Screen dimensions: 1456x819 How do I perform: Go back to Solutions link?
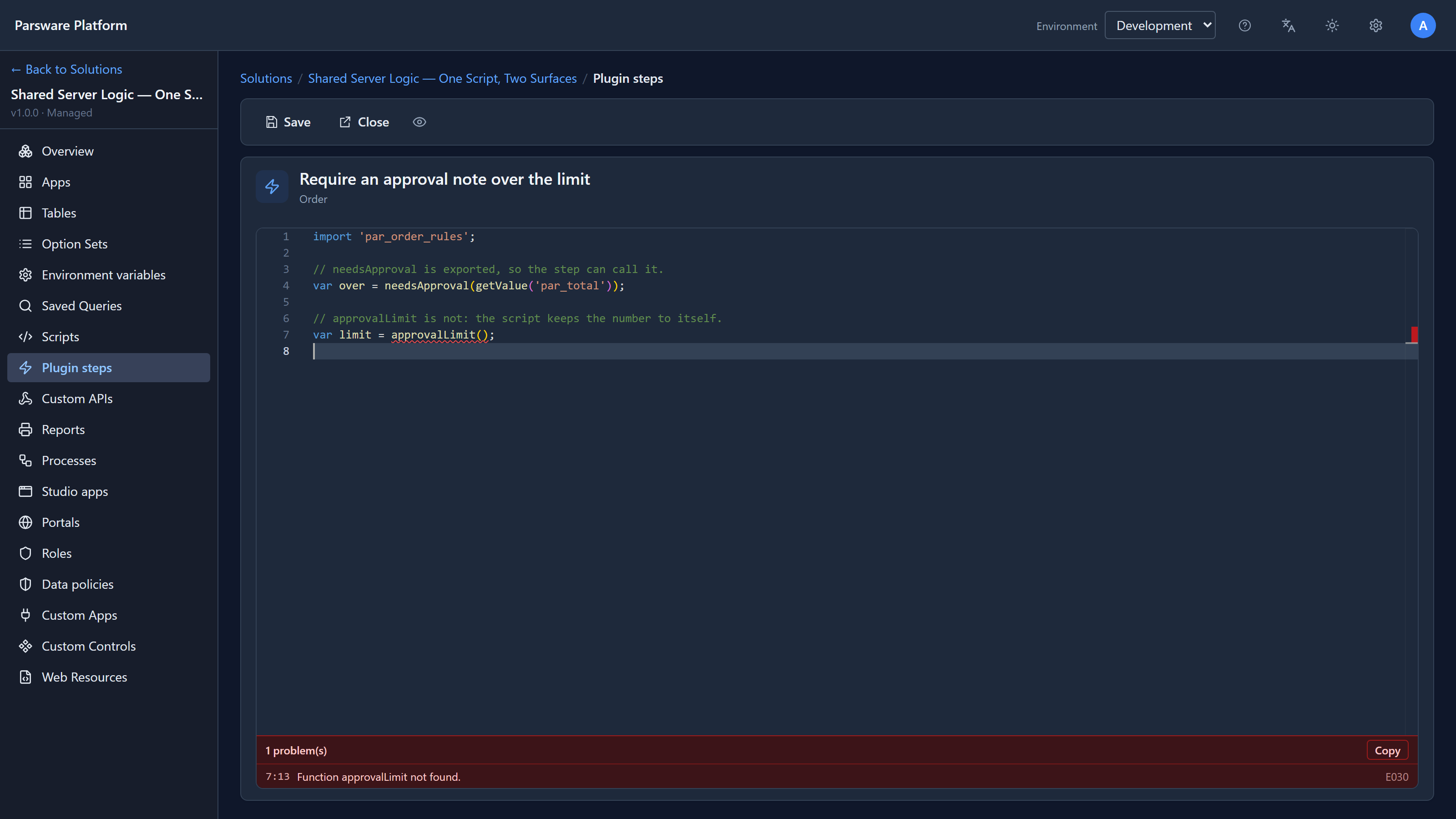(x=67, y=69)
